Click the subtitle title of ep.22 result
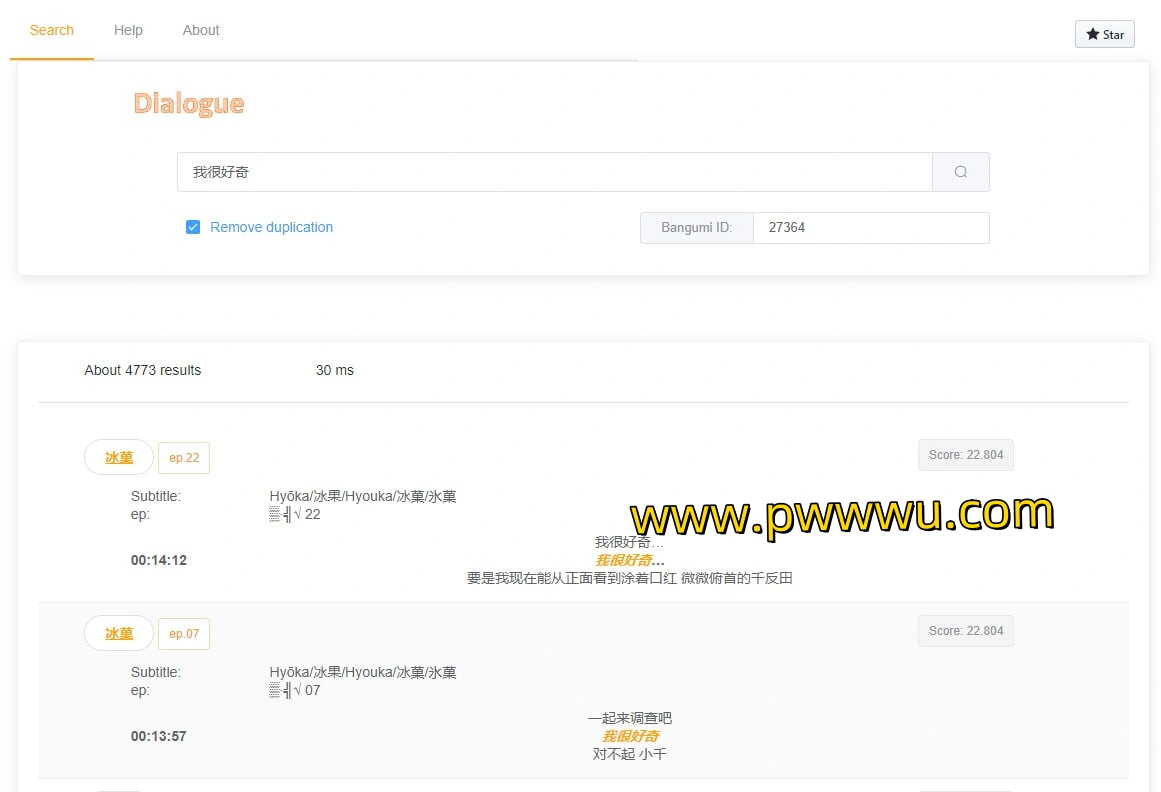 [363, 497]
